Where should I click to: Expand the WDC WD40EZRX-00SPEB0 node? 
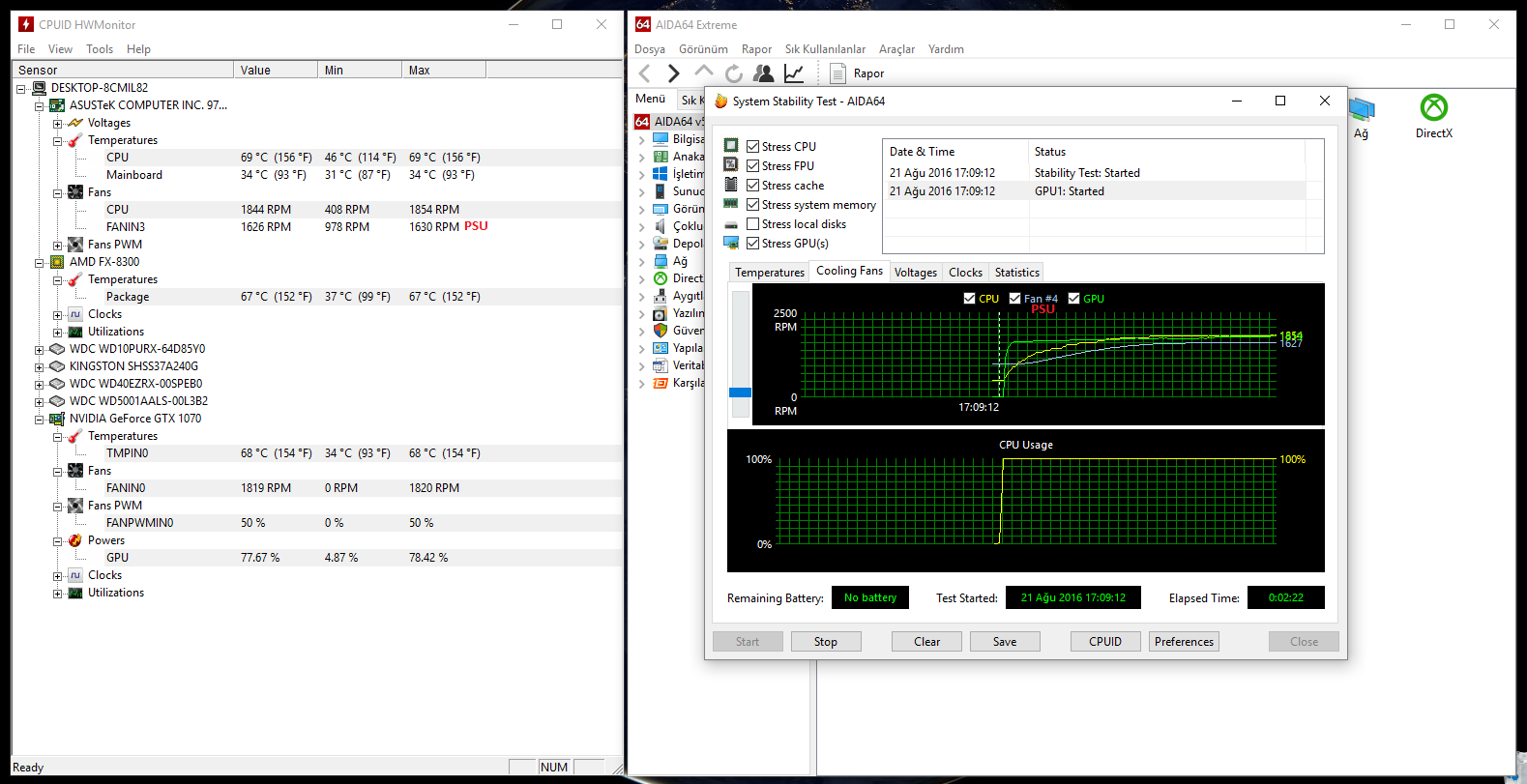click(x=39, y=384)
